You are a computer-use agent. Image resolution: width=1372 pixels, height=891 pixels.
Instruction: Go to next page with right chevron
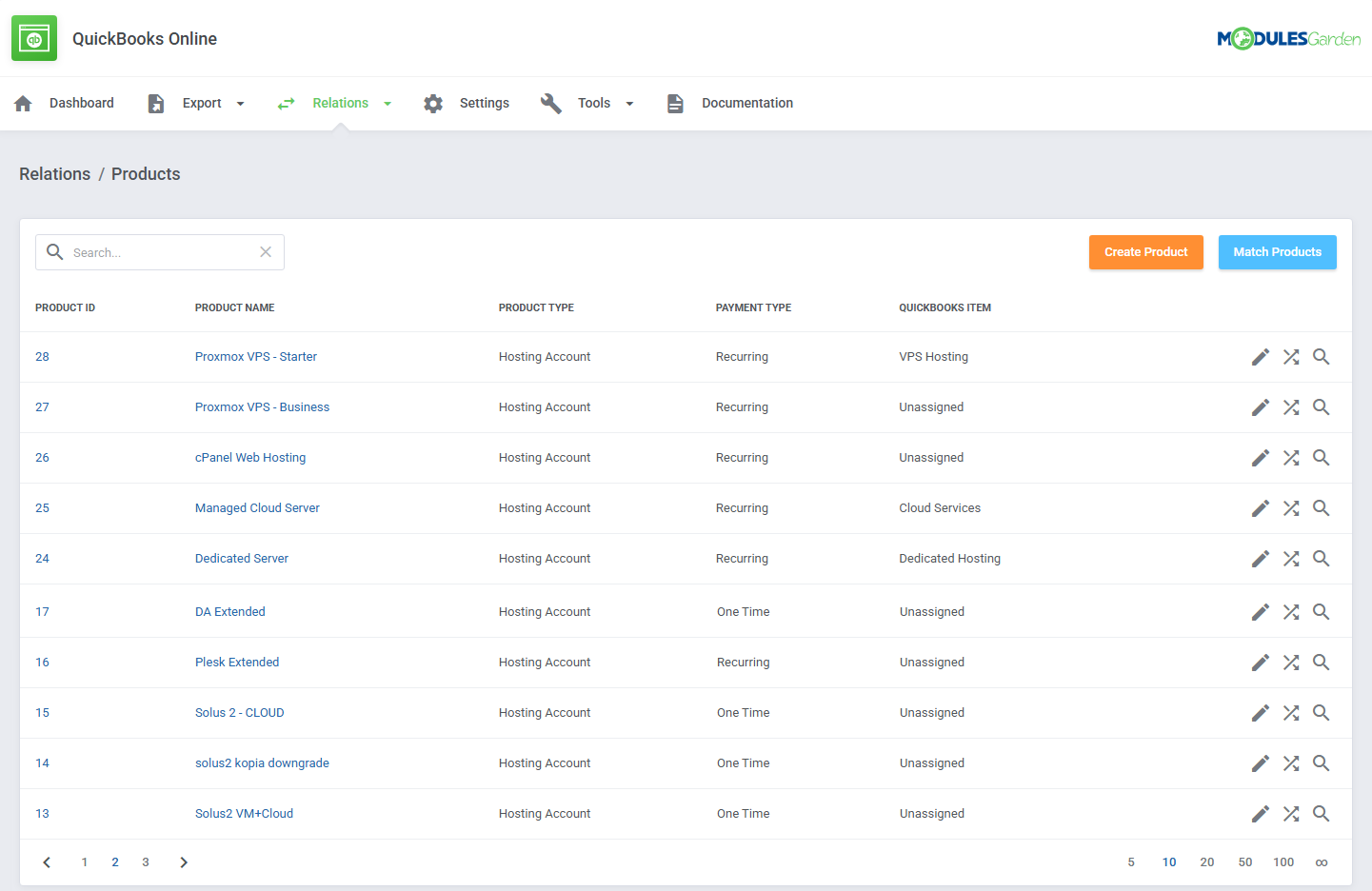tap(184, 862)
